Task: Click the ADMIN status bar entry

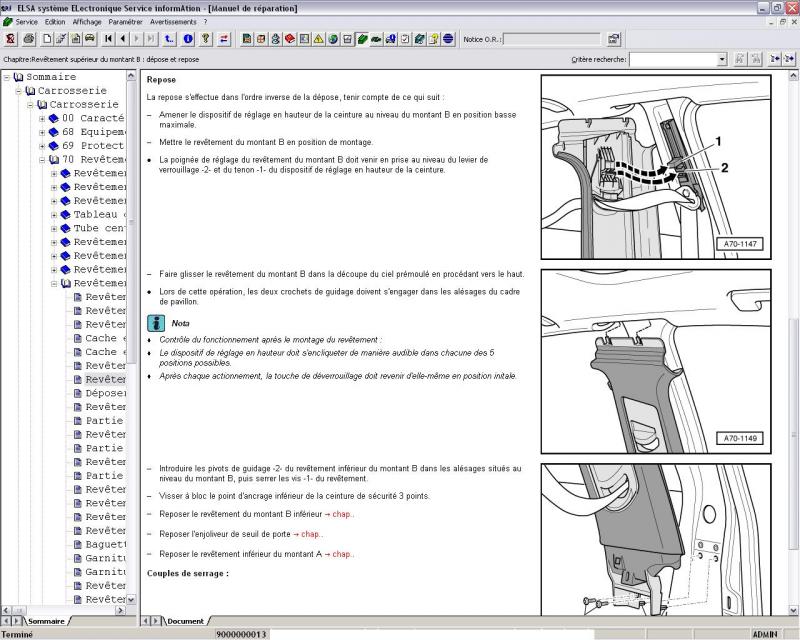Action: click(x=765, y=634)
